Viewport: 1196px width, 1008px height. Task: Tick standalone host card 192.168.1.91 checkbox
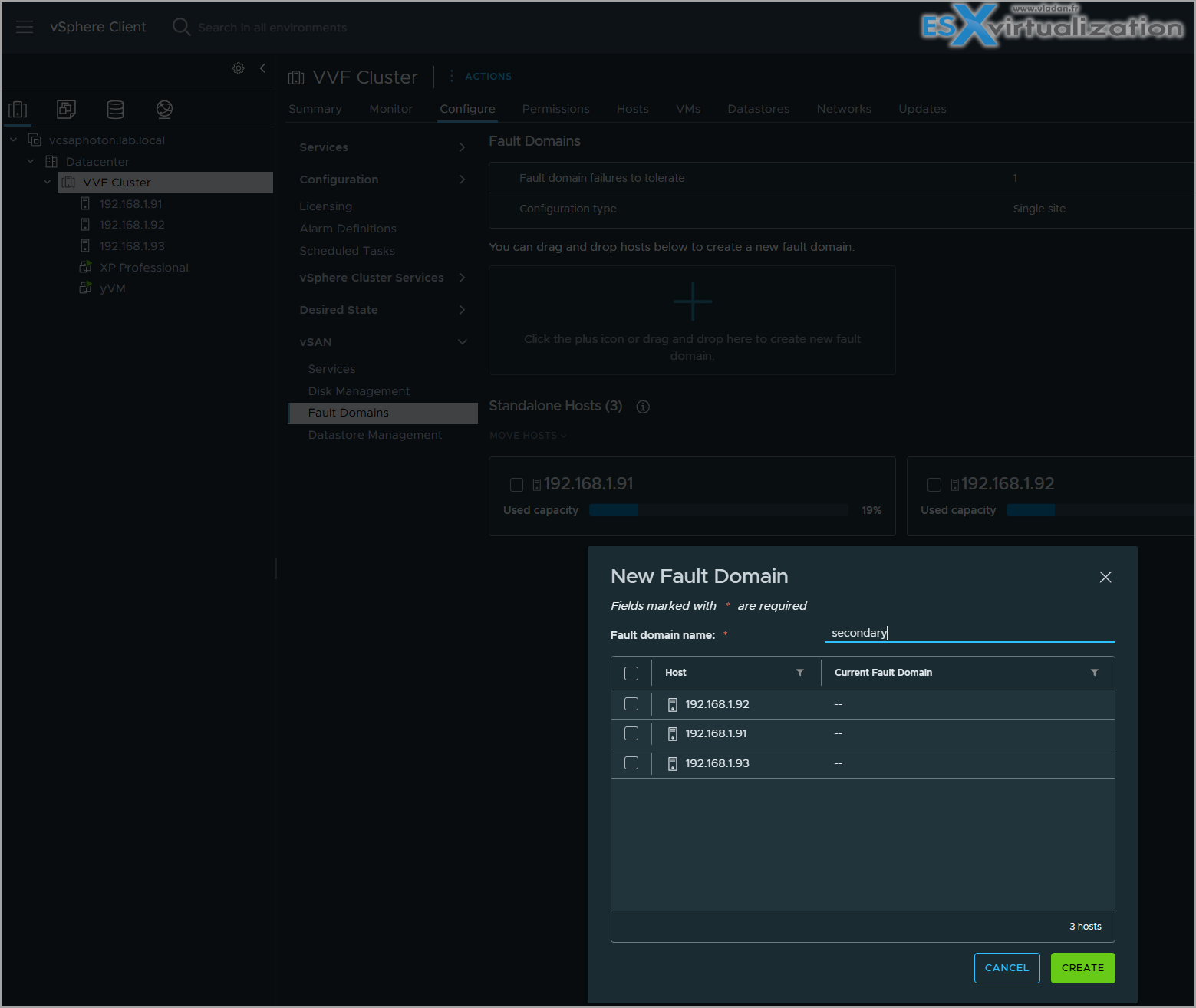516,485
